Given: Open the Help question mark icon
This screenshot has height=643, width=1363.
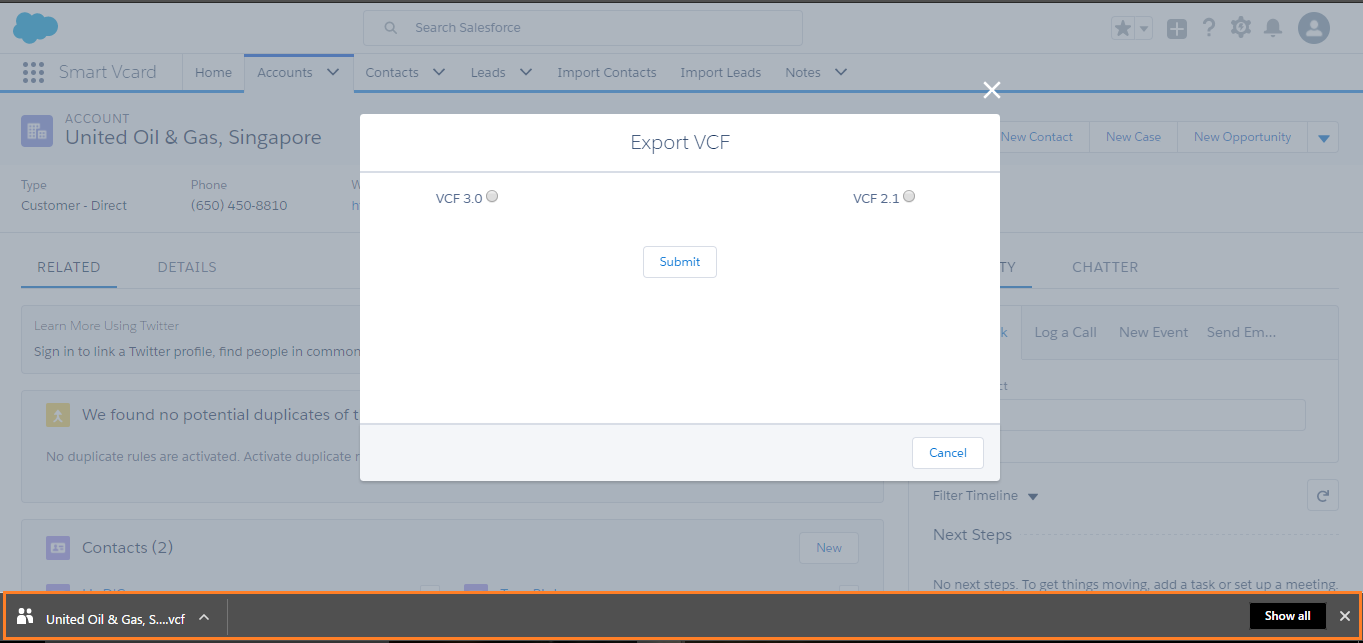Looking at the screenshot, I should 1209,28.
